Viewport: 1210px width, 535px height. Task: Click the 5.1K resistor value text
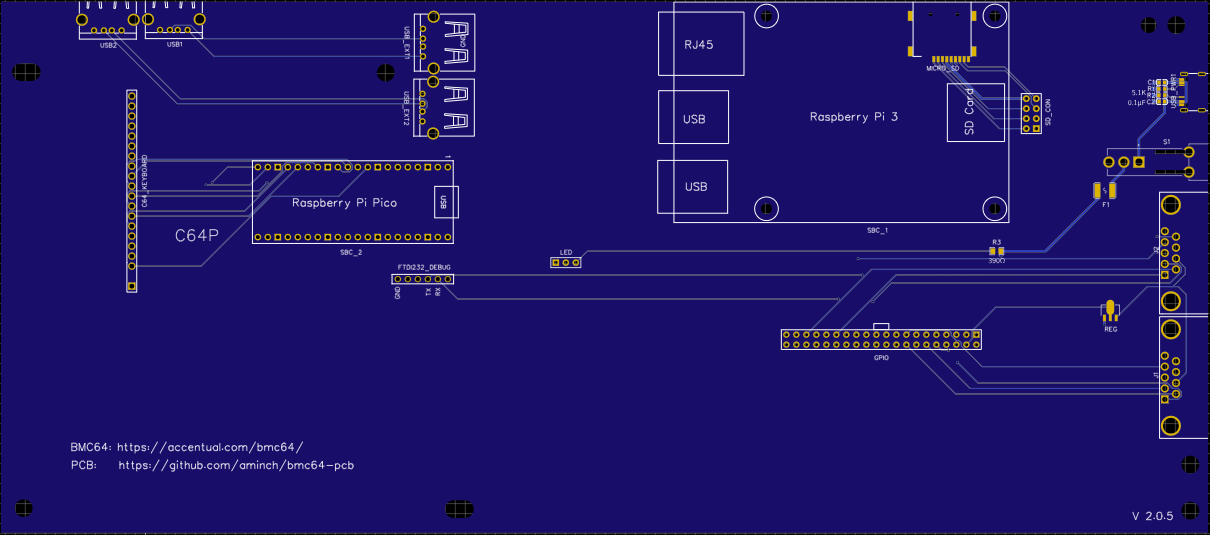[x=1138, y=94]
